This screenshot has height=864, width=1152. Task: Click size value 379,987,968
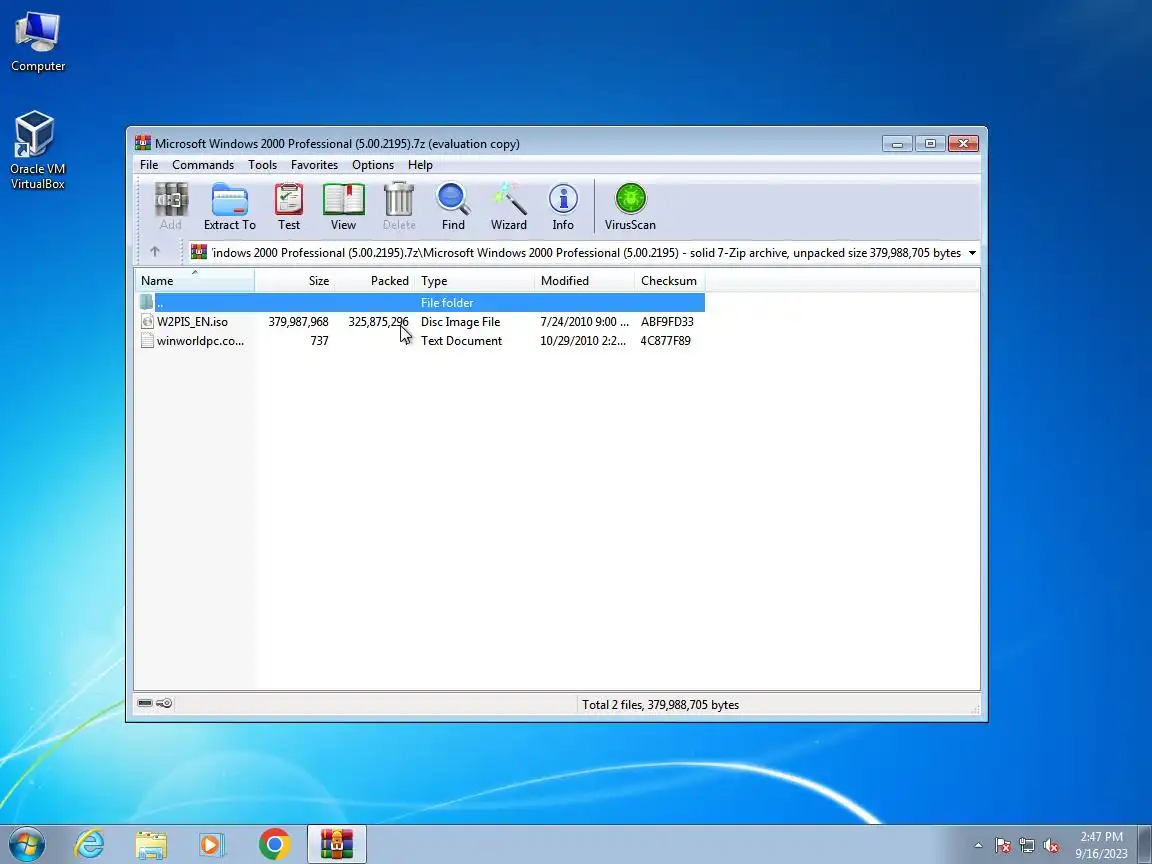[x=298, y=322]
